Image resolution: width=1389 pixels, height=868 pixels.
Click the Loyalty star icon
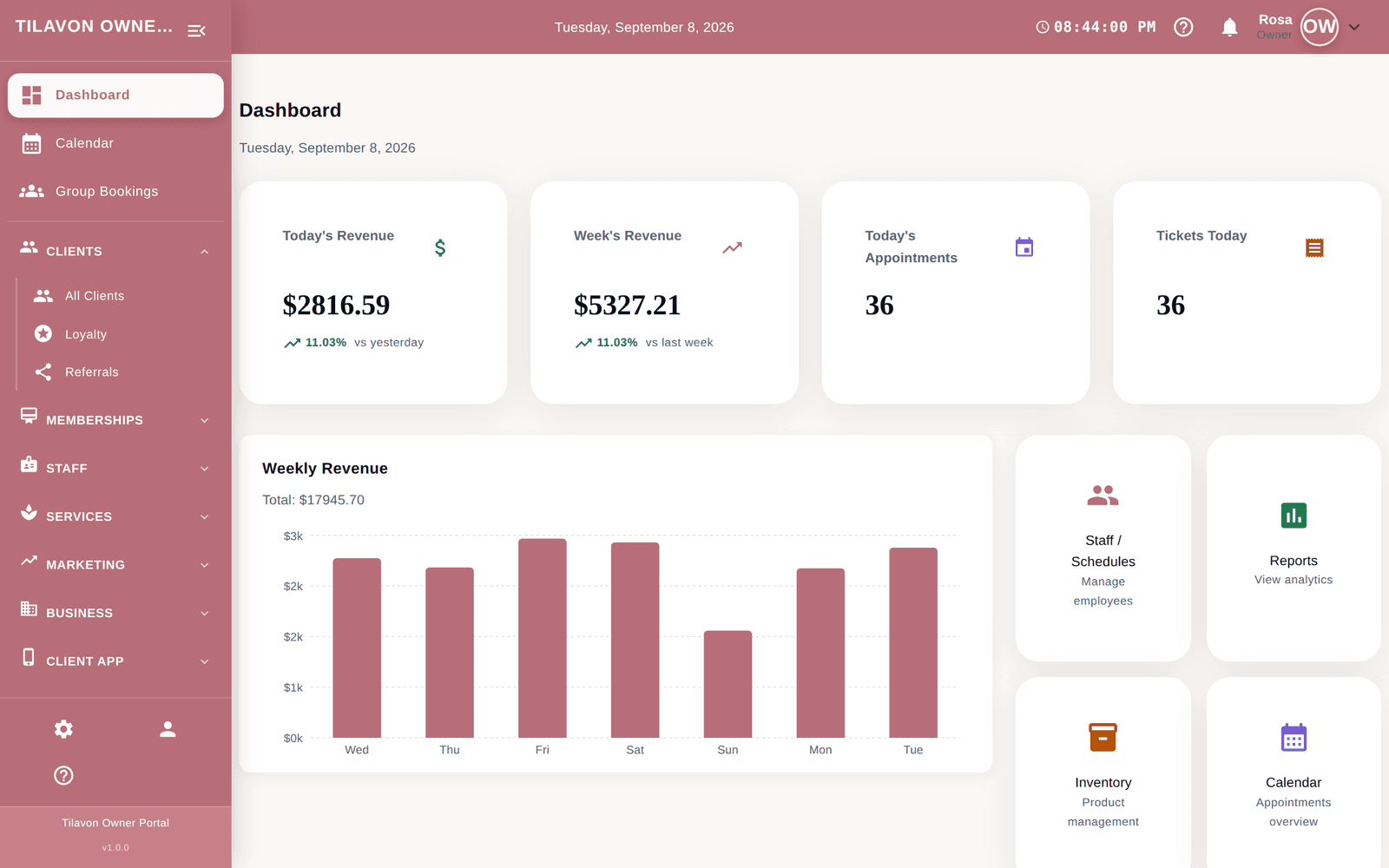coord(43,333)
